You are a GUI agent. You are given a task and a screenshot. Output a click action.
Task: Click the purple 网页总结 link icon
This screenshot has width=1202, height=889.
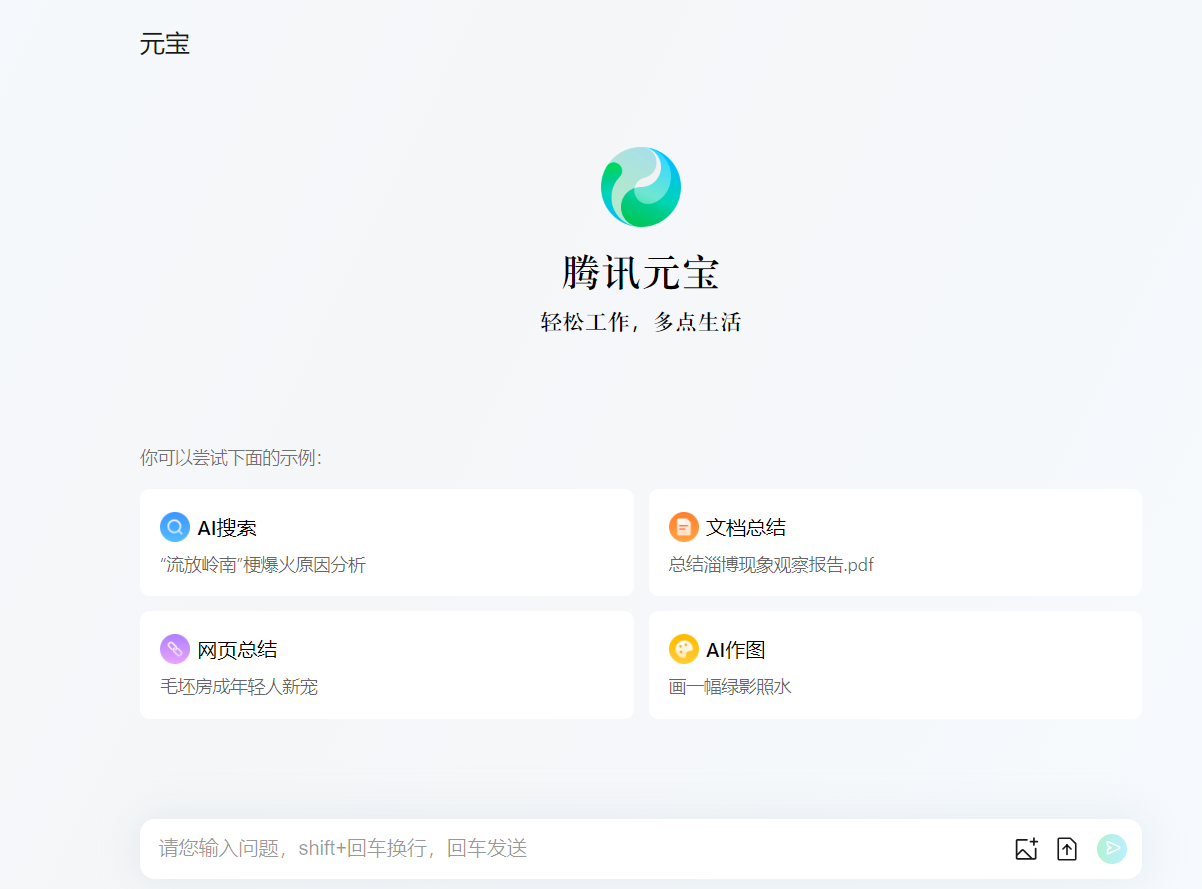(173, 648)
